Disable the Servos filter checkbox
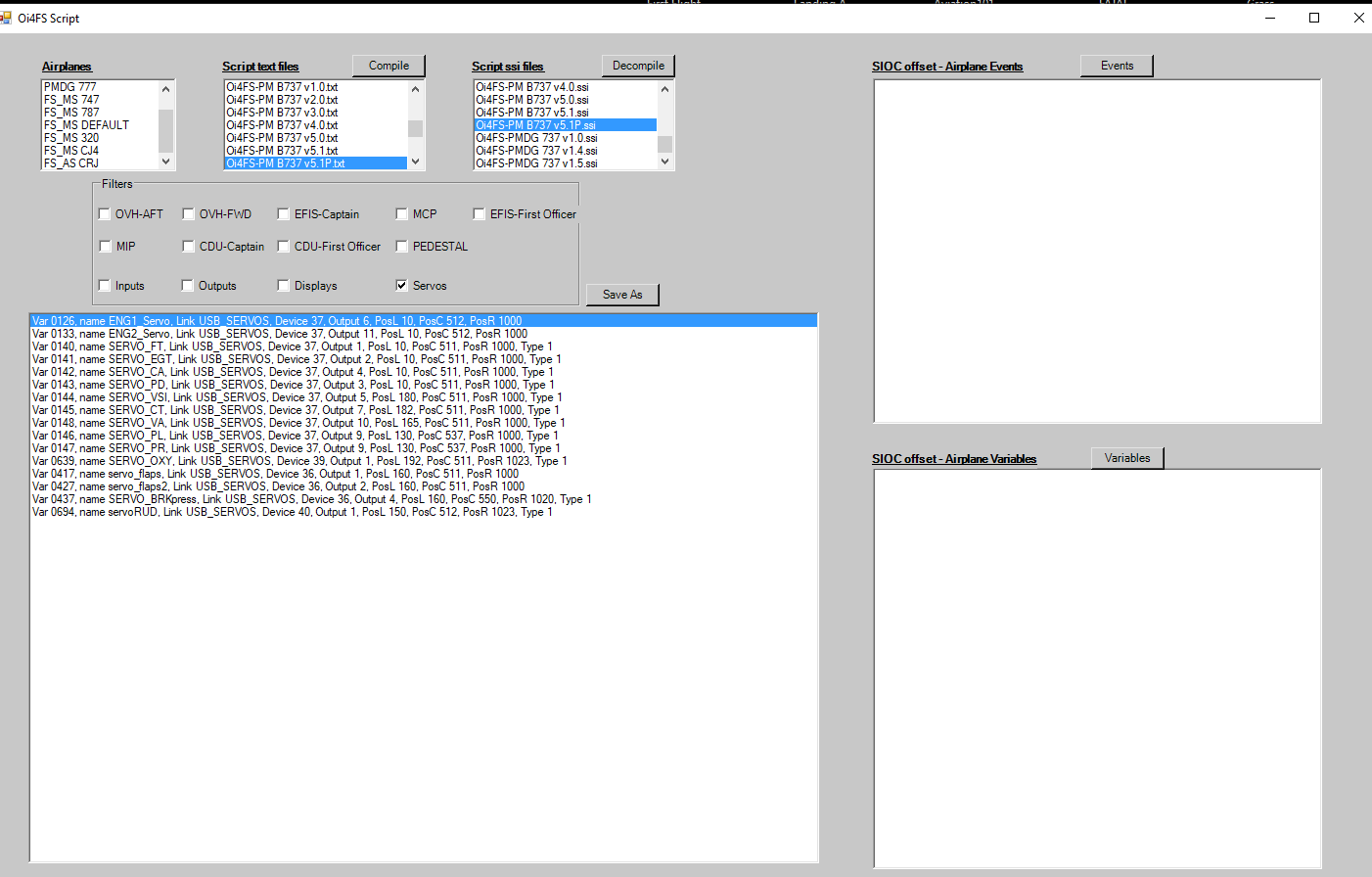Image resolution: width=1372 pixels, height=877 pixels. click(x=401, y=285)
